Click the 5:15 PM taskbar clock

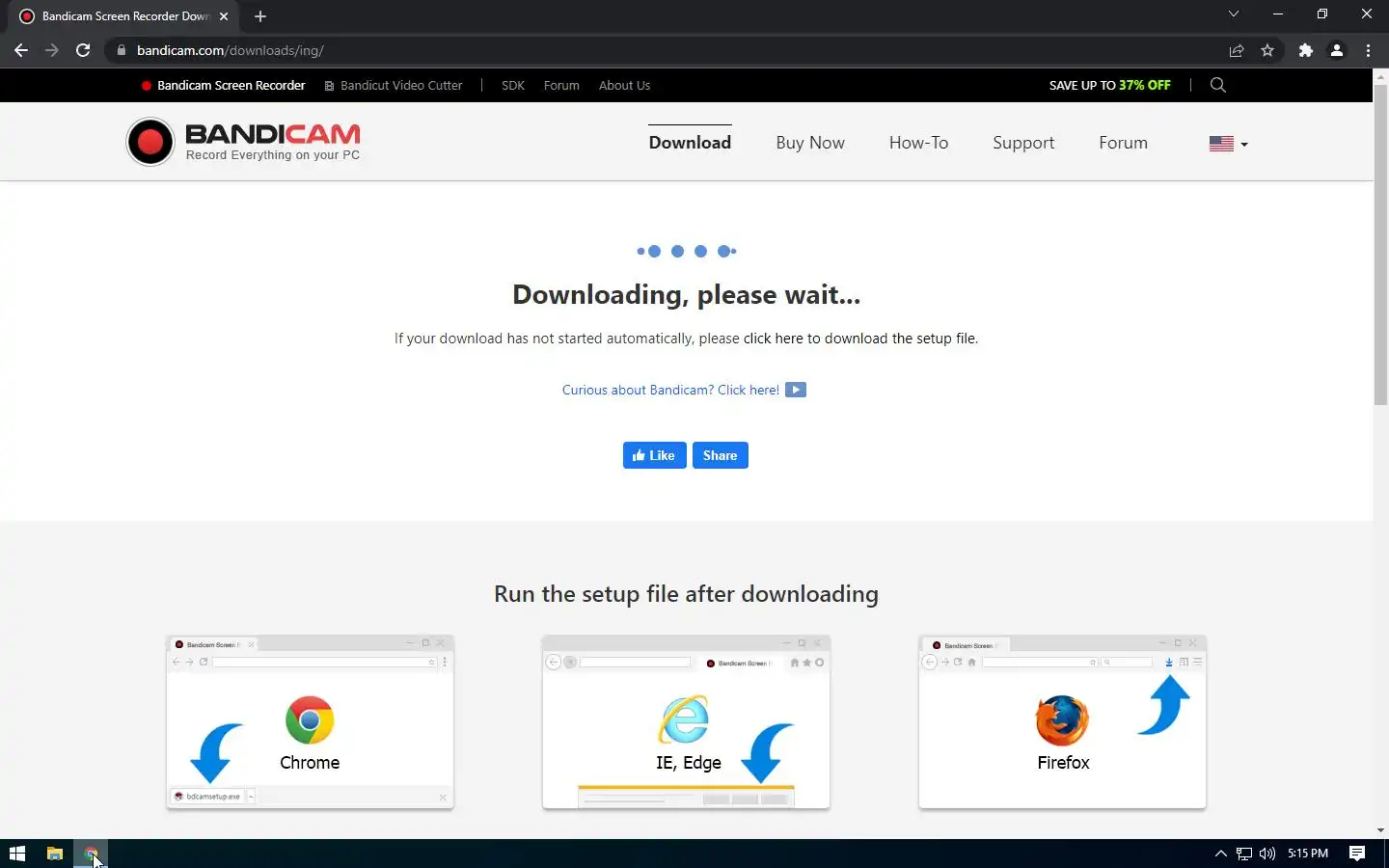(1308, 854)
